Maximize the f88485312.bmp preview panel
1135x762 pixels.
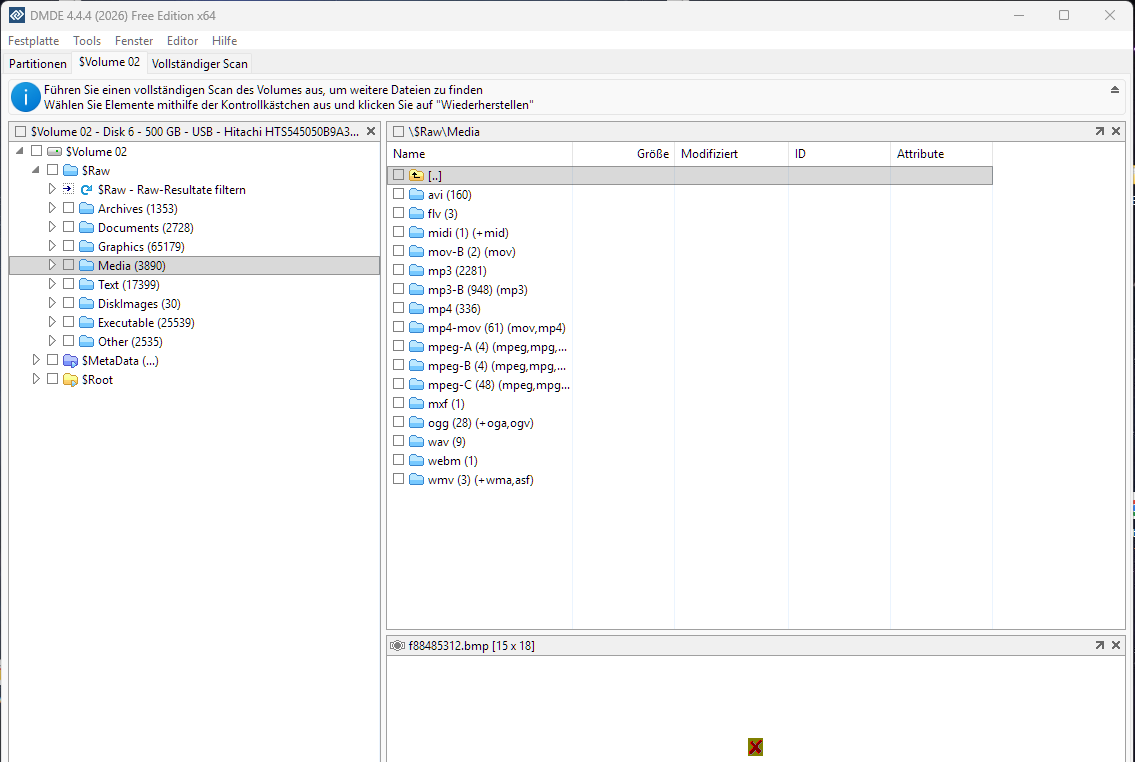1100,645
